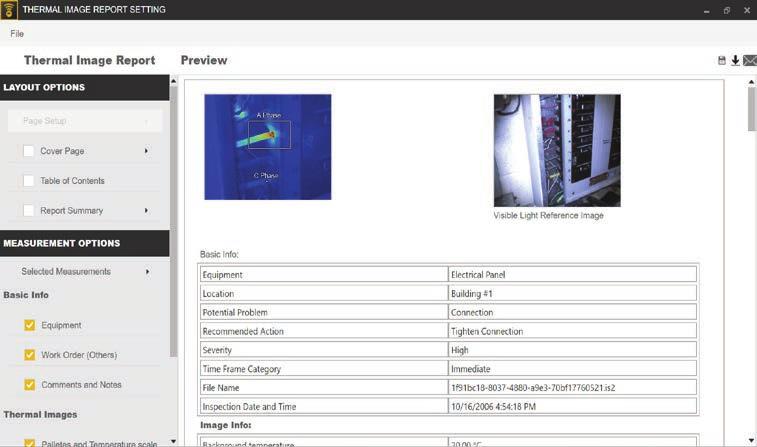Click the thermal image thumbnail
The height and width of the screenshot is (447, 757).
(x=268, y=147)
